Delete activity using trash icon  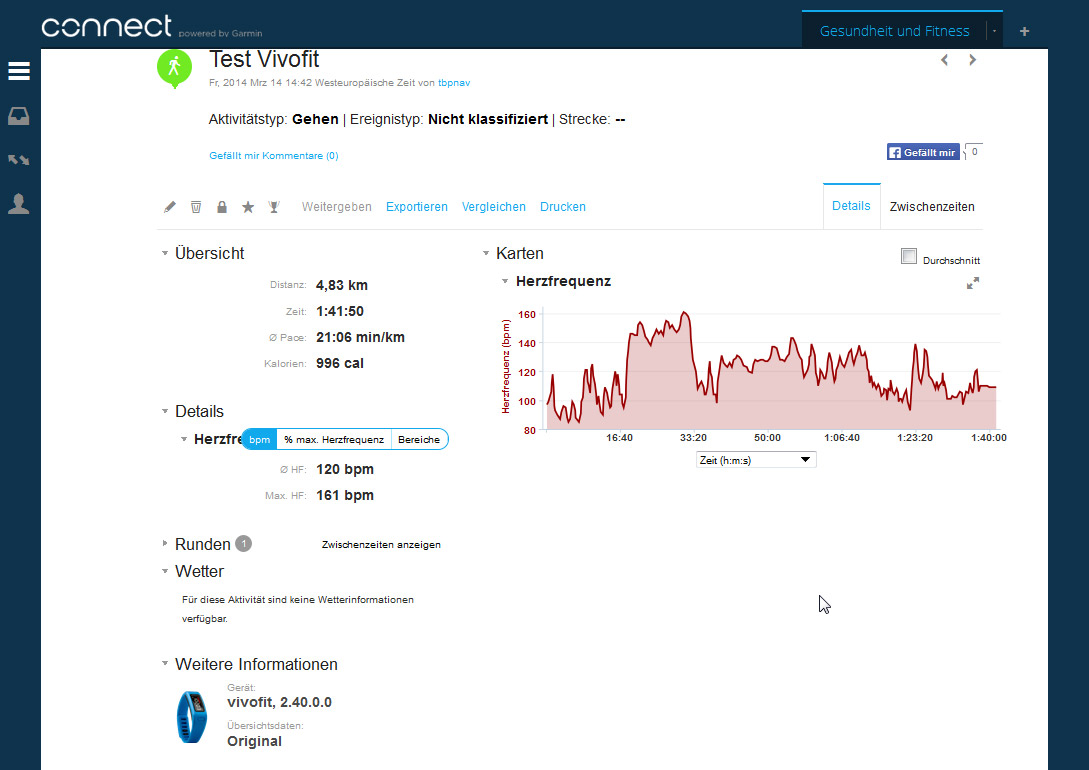196,207
